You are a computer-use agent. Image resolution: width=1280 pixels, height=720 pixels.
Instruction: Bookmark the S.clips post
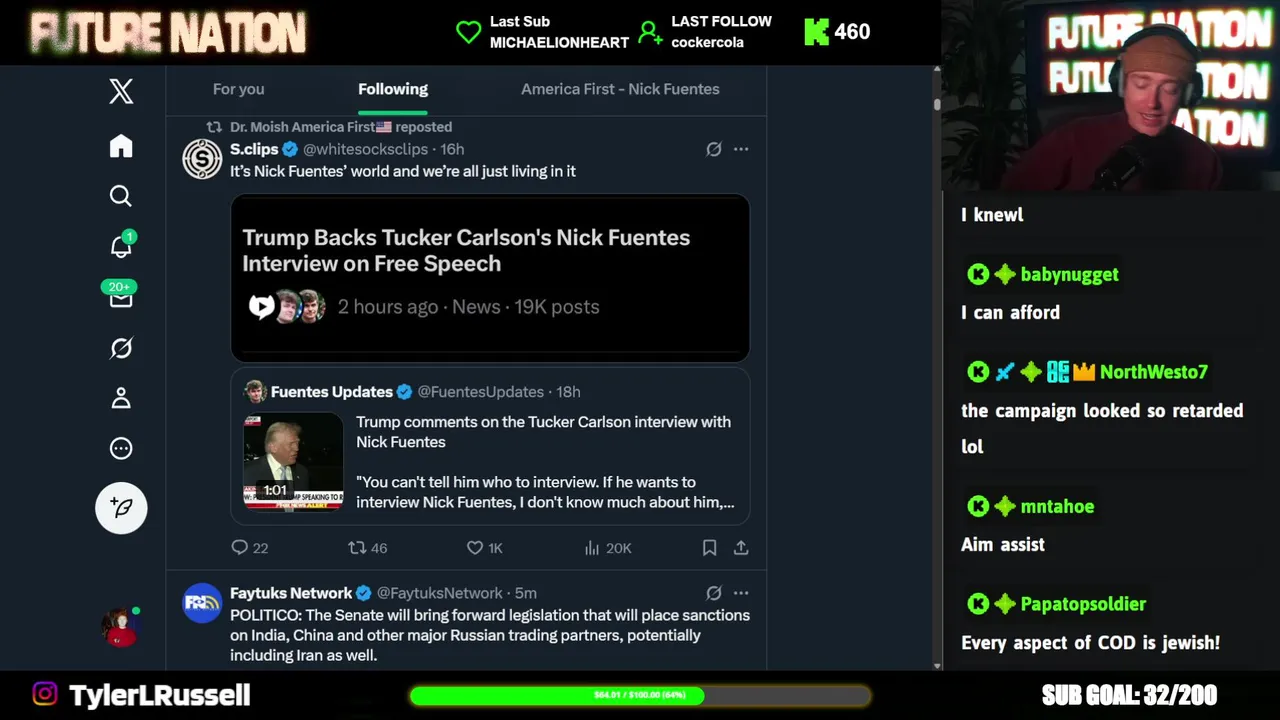click(x=709, y=548)
